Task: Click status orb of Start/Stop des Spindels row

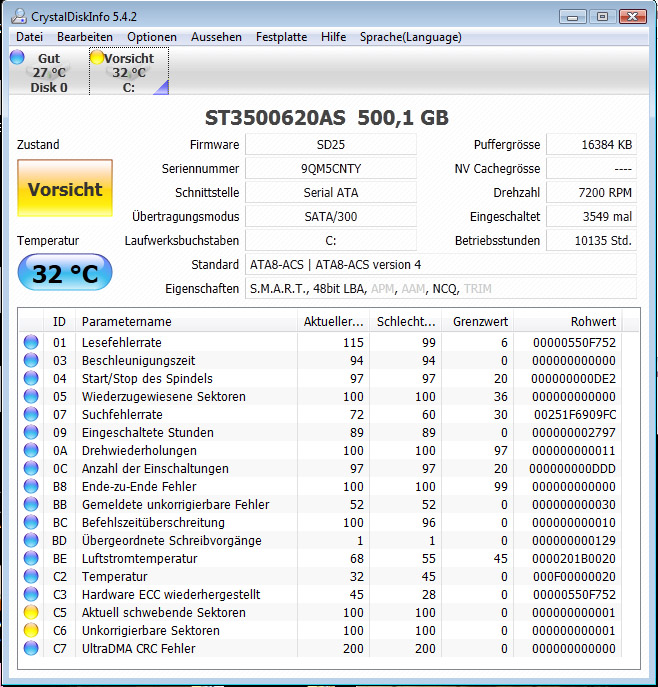Action: [31, 378]
